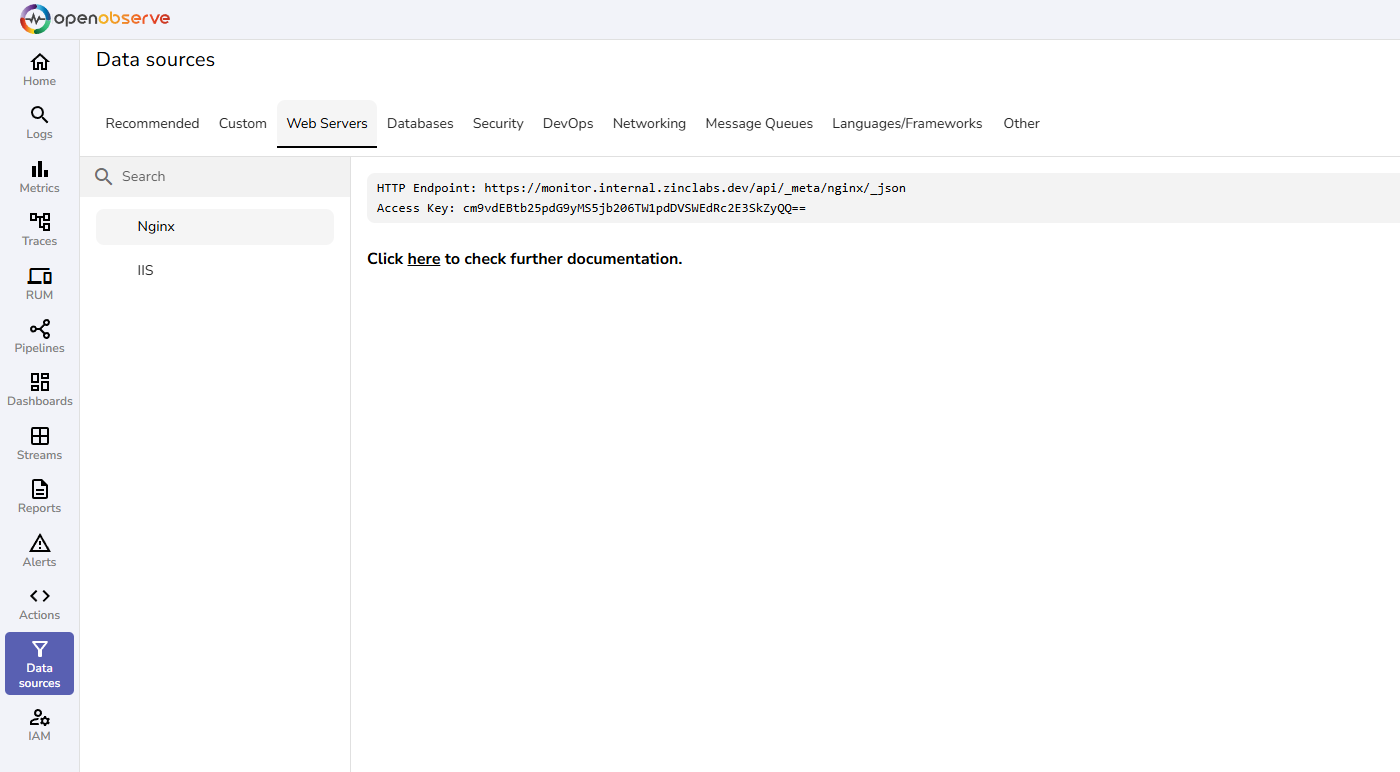Select the Message Queues tab

[759, 124]
